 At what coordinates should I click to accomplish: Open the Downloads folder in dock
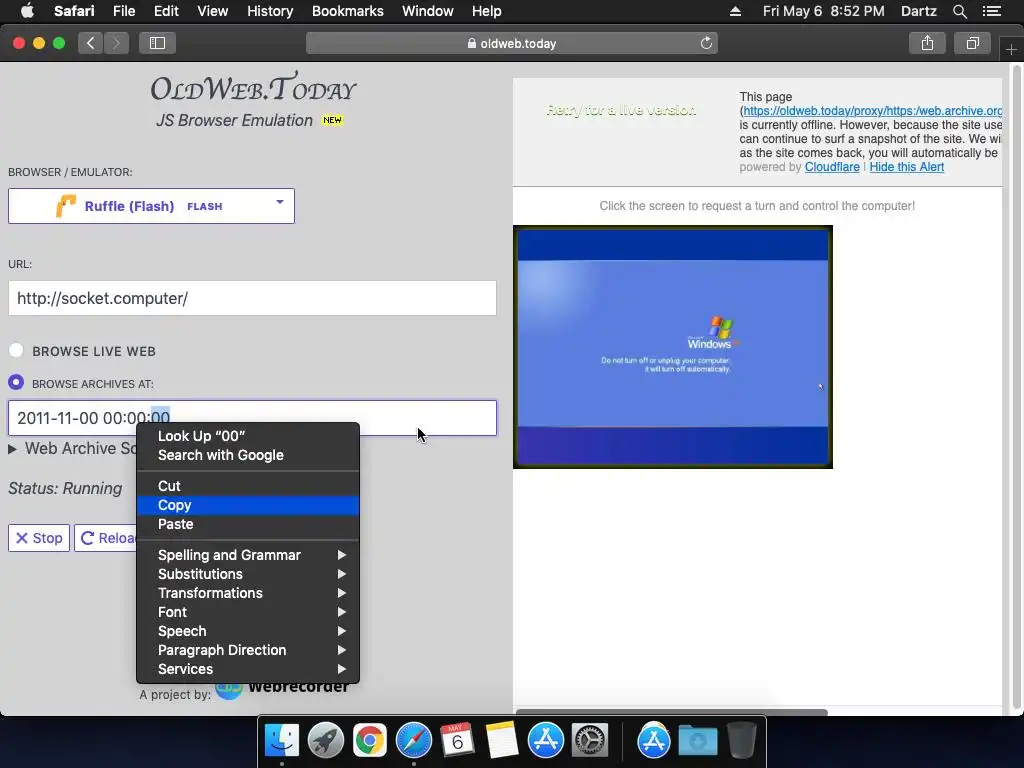click(697, 741)
